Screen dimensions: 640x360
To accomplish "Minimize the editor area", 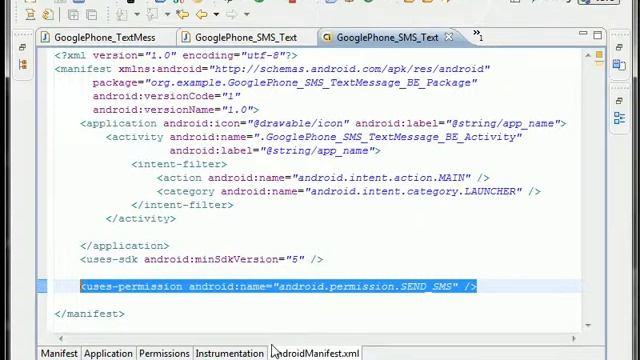I will (583, 33).
